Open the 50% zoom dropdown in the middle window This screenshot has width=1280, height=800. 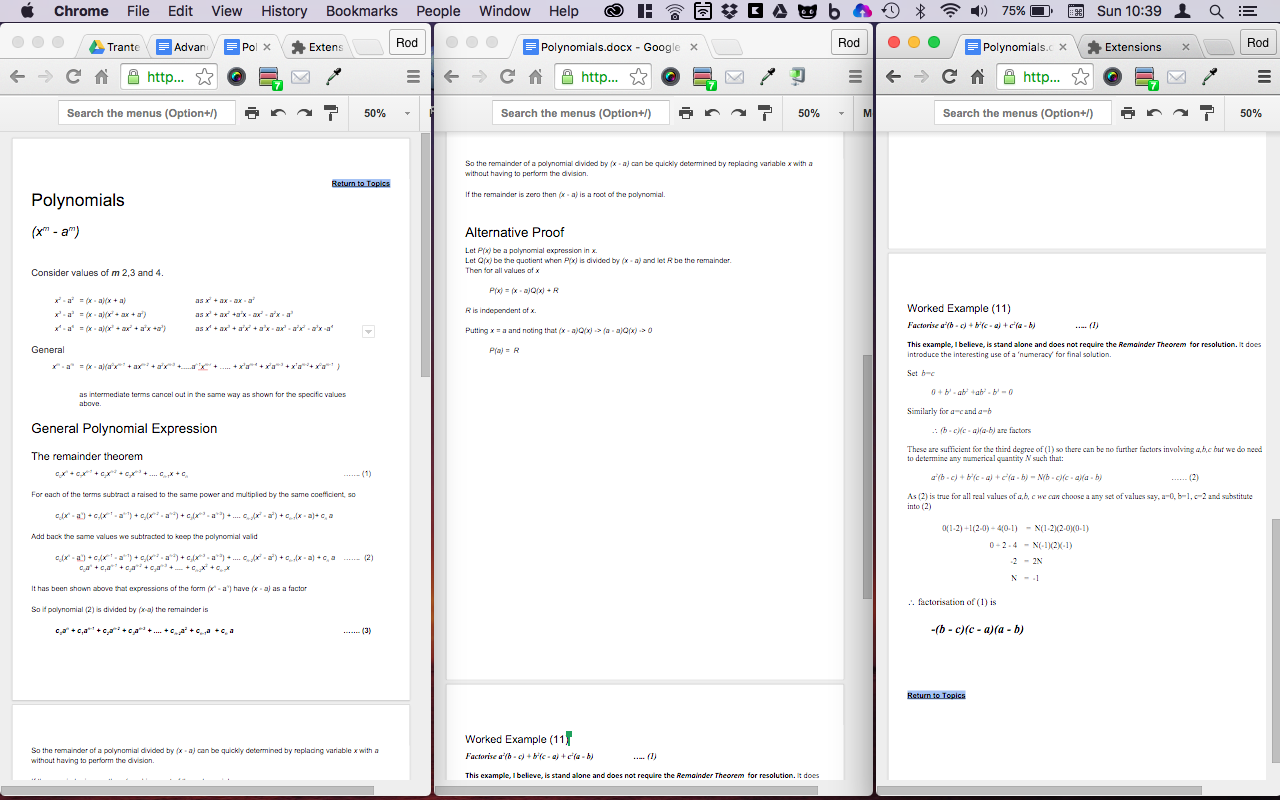pyautogui.click(x=820, y=113)
